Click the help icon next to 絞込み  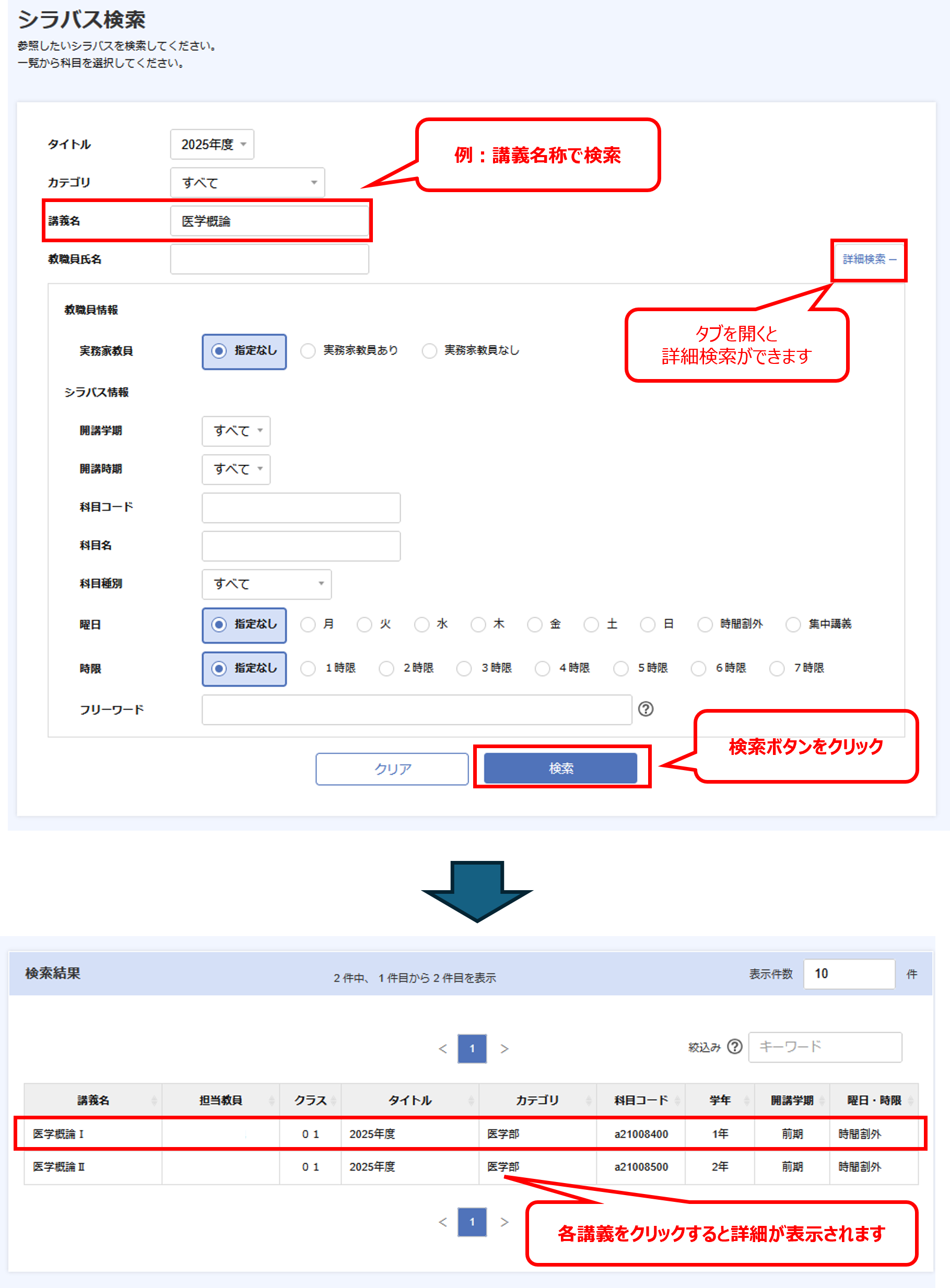click(734, 1047)
